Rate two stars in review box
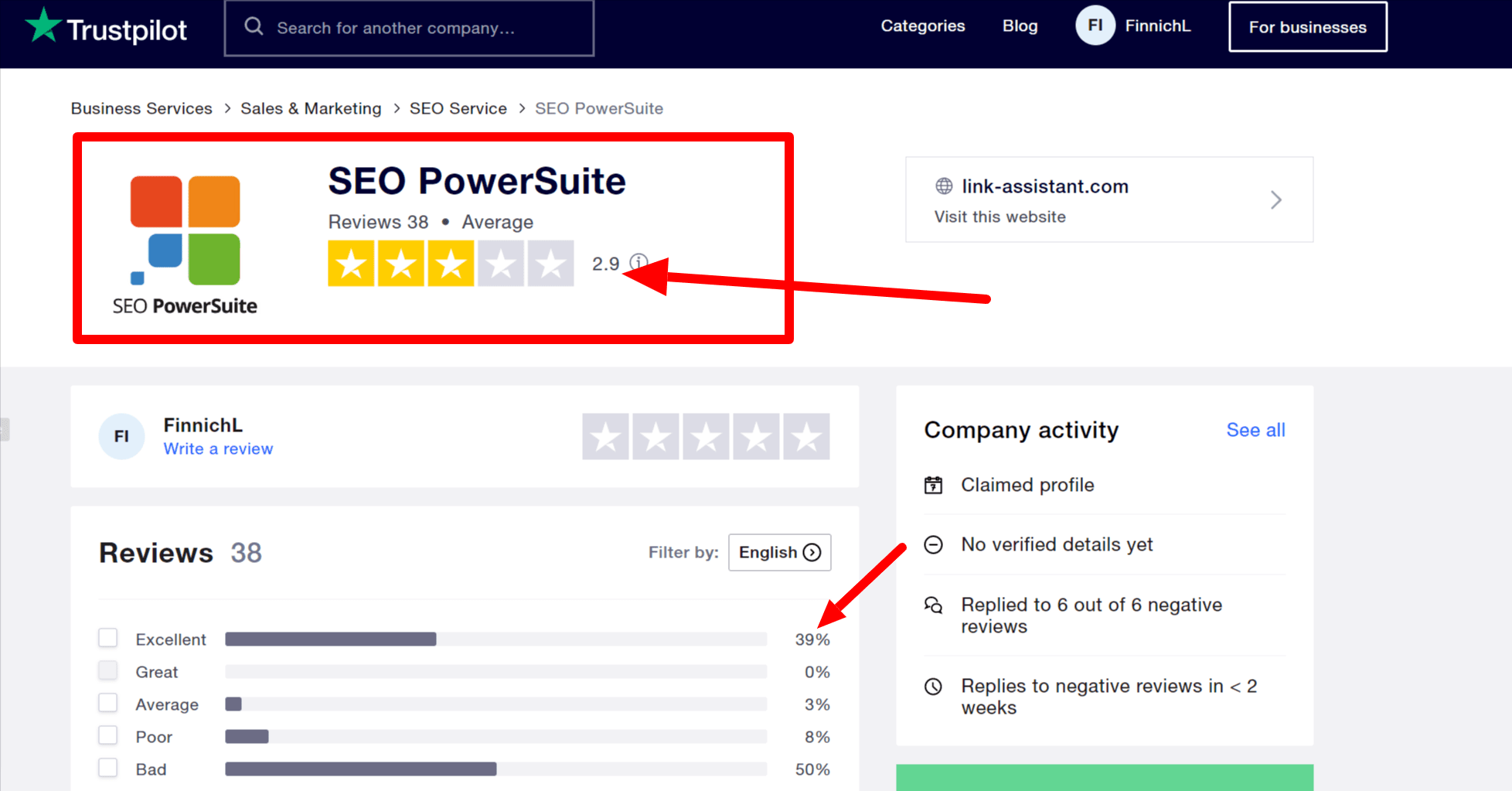Screen dimensions: 1512x791 click(656, 437)
